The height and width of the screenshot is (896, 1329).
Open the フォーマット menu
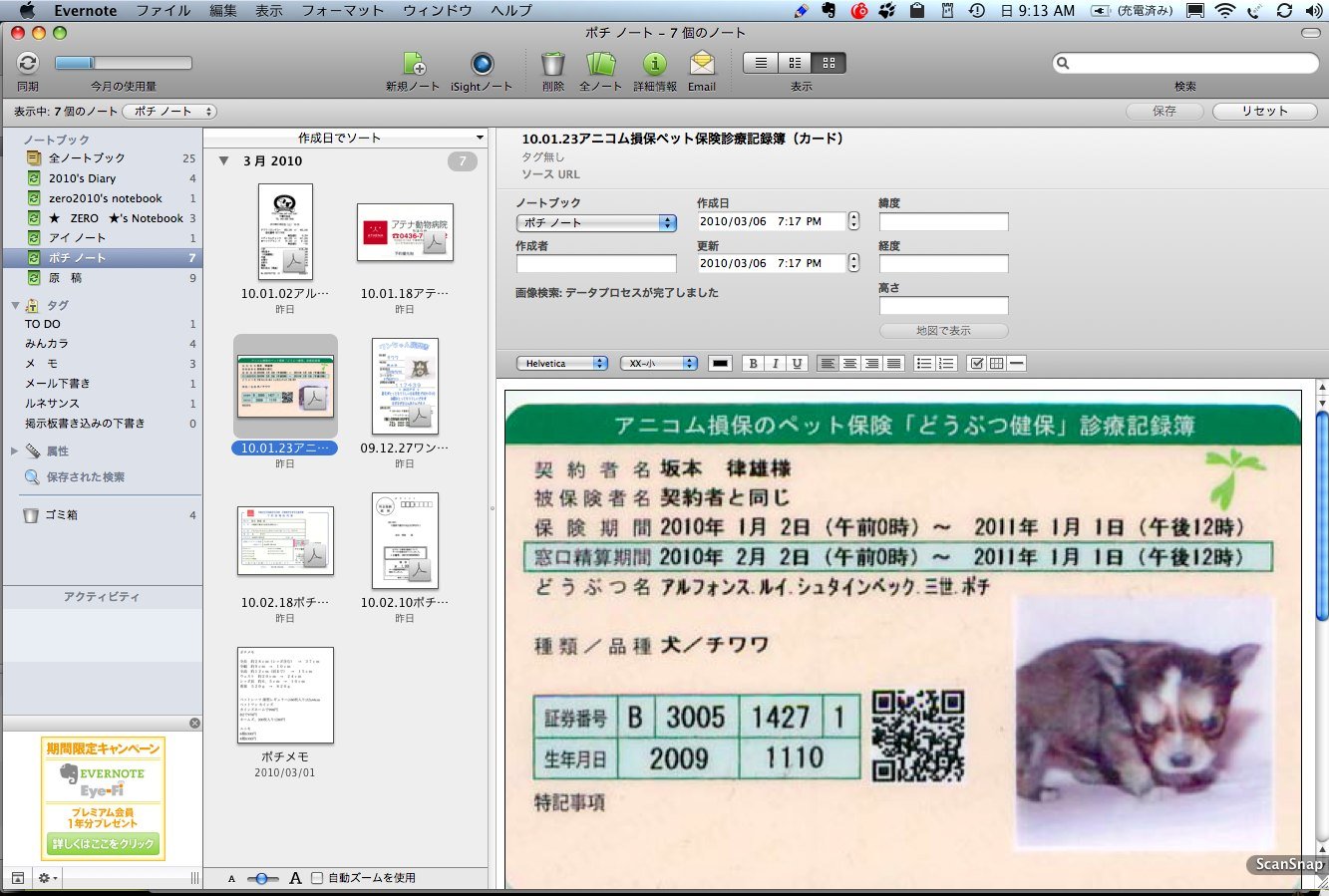click(x=342, y=10)
